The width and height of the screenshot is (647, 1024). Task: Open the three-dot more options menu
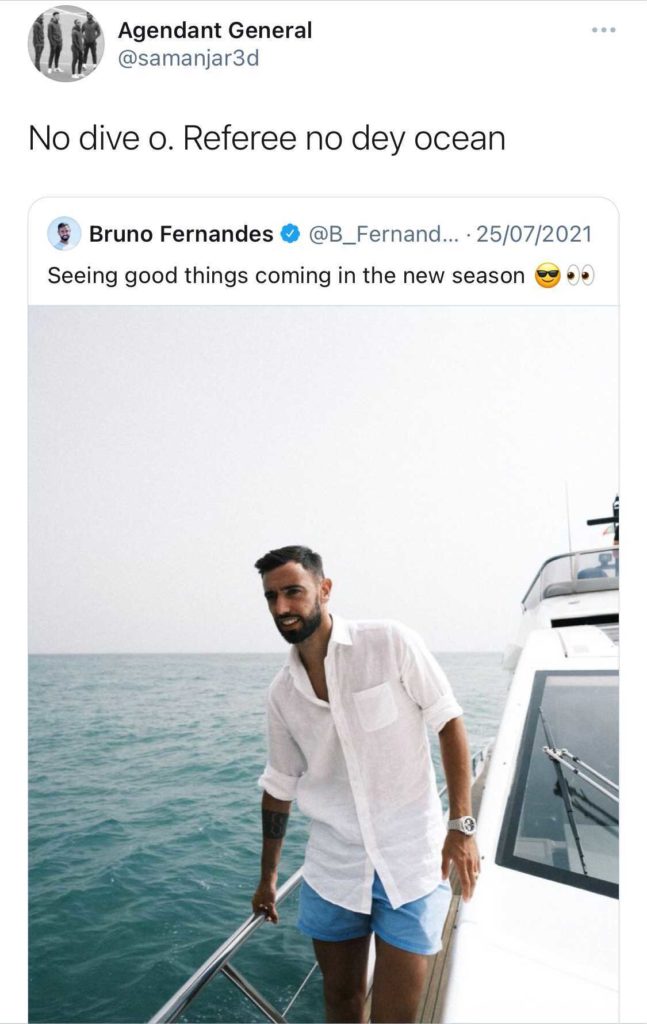pyautogui.click(x=603, y=31)
